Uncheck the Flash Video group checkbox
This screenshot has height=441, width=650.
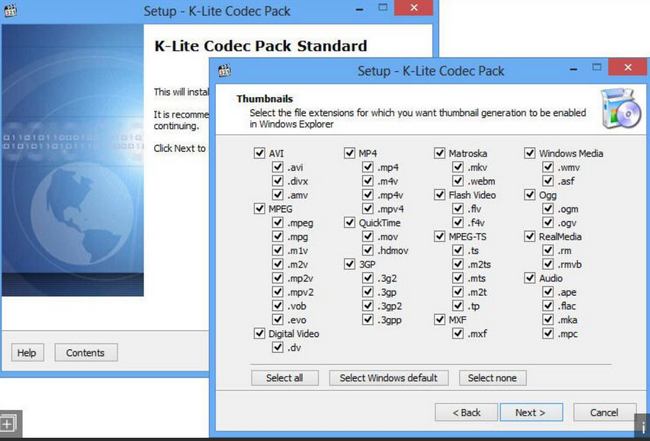coord(439,195)
